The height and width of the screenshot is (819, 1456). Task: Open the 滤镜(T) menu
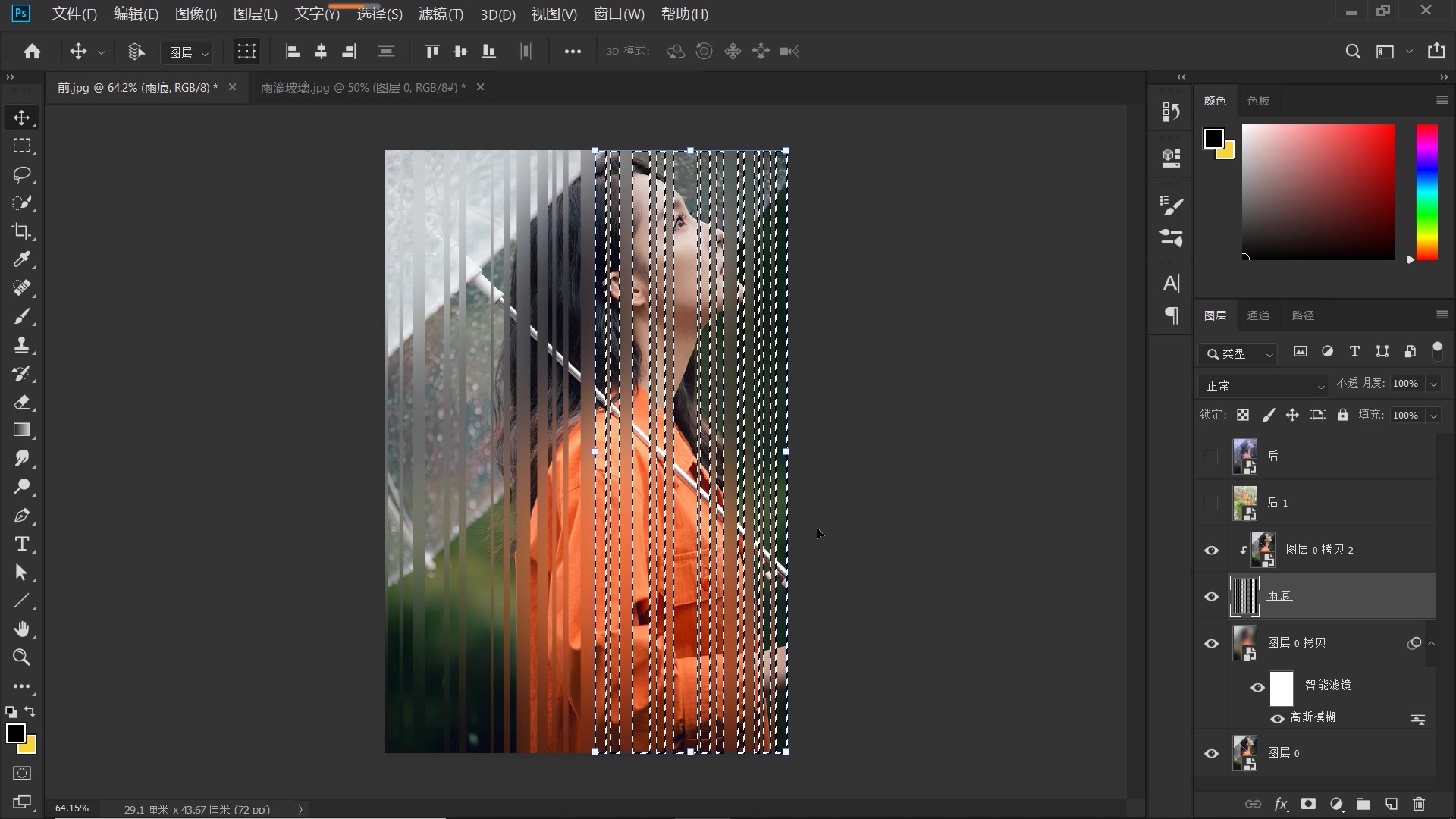[441, 14]
